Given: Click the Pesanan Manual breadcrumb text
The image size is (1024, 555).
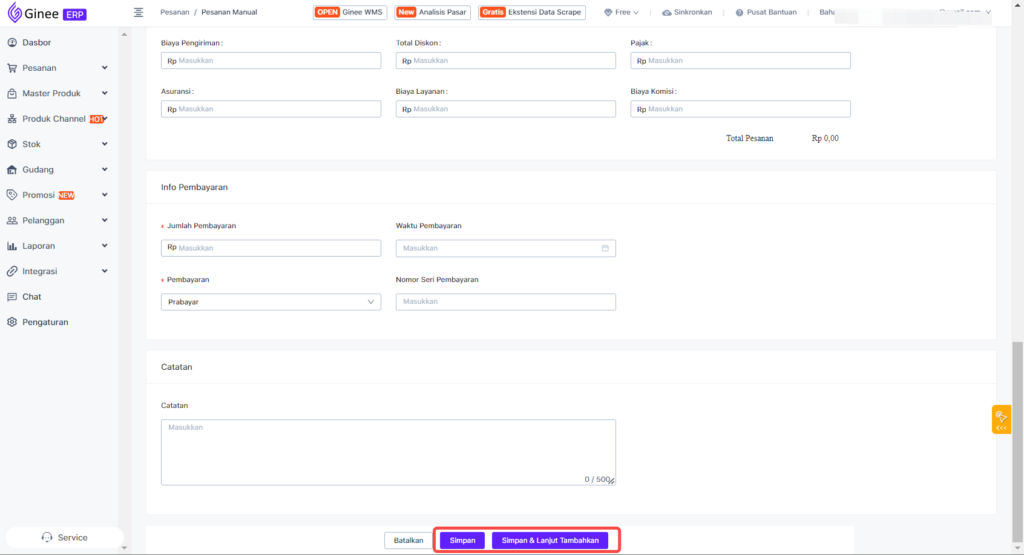Looking at the screenshot, I should (x=229, y=12).
